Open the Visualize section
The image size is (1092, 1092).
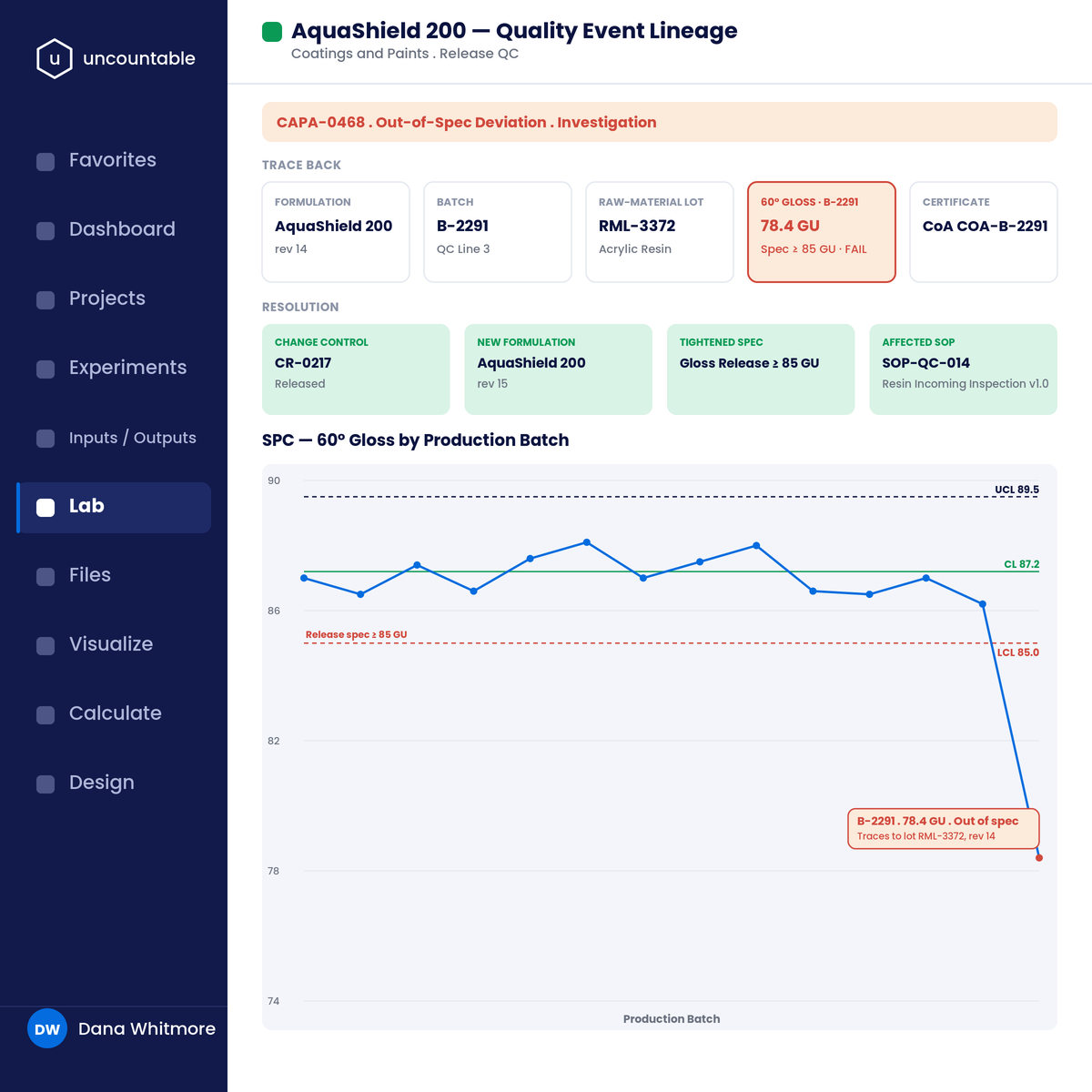pos(114,644)
